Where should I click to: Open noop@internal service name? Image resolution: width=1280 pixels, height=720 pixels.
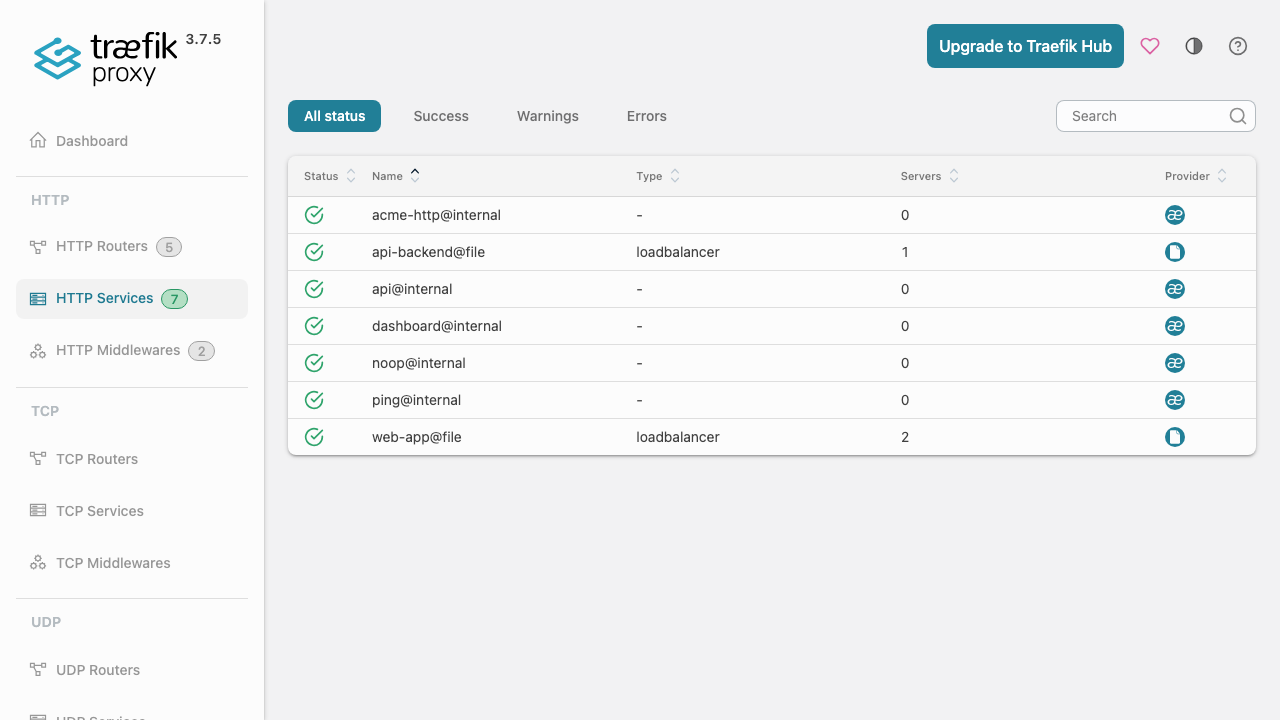pyautogui.click(x=419, y=363)
